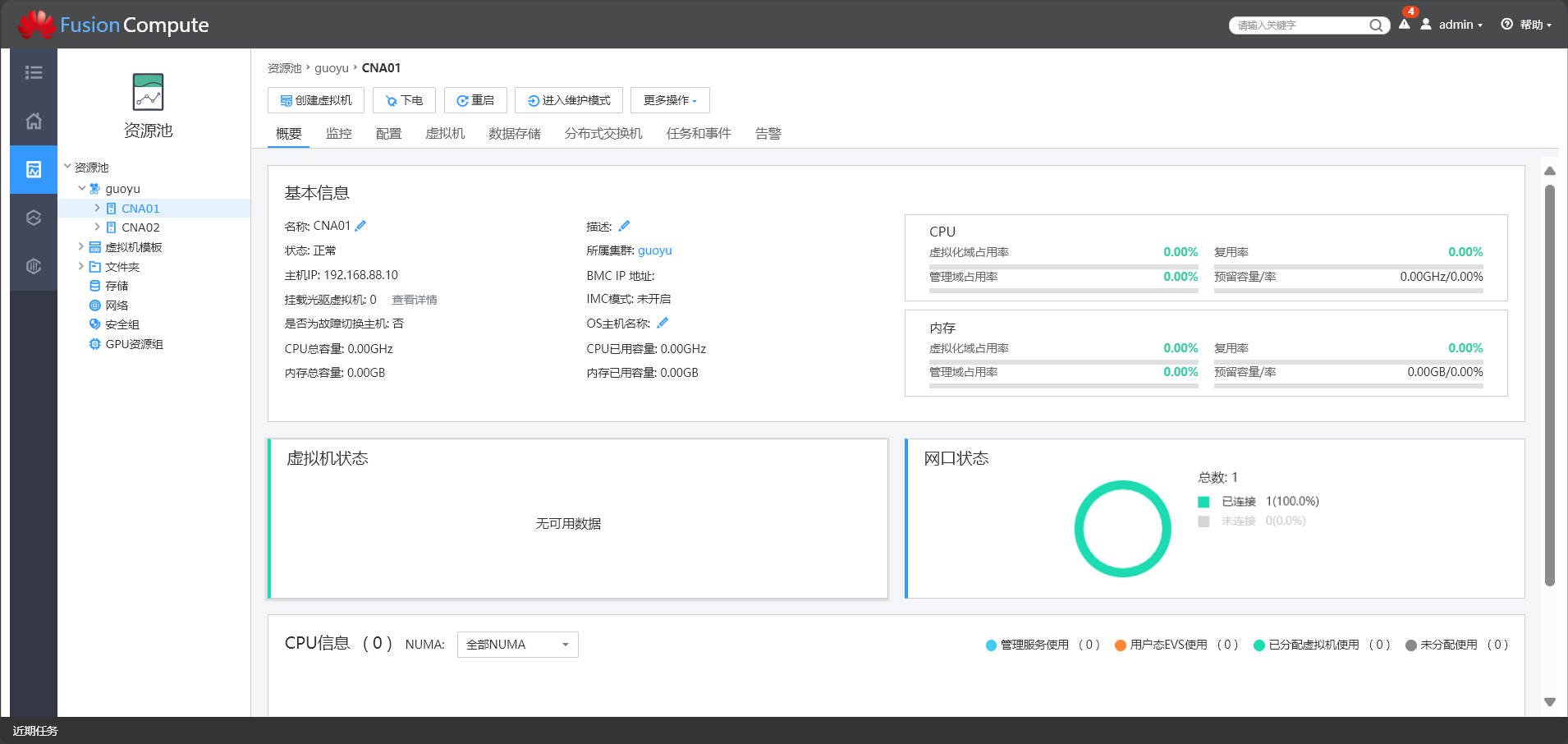Open the 帮助 dropdown menu
This screenshot has height=744, width=1568.
(x=1535, y=25)
